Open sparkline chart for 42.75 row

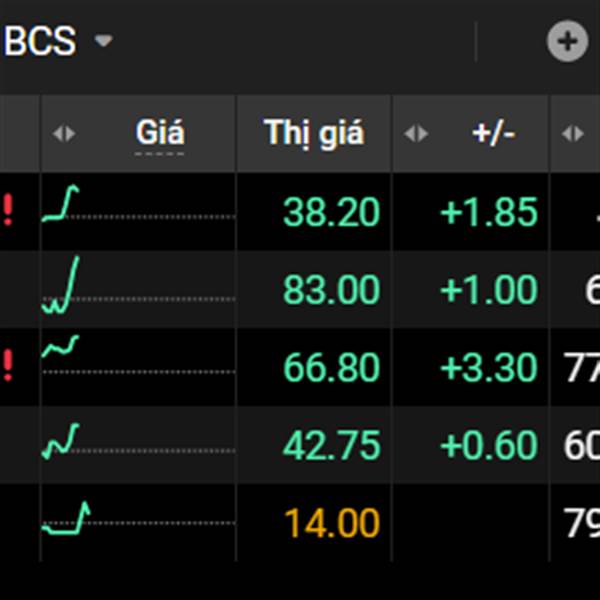click(62, 441)
